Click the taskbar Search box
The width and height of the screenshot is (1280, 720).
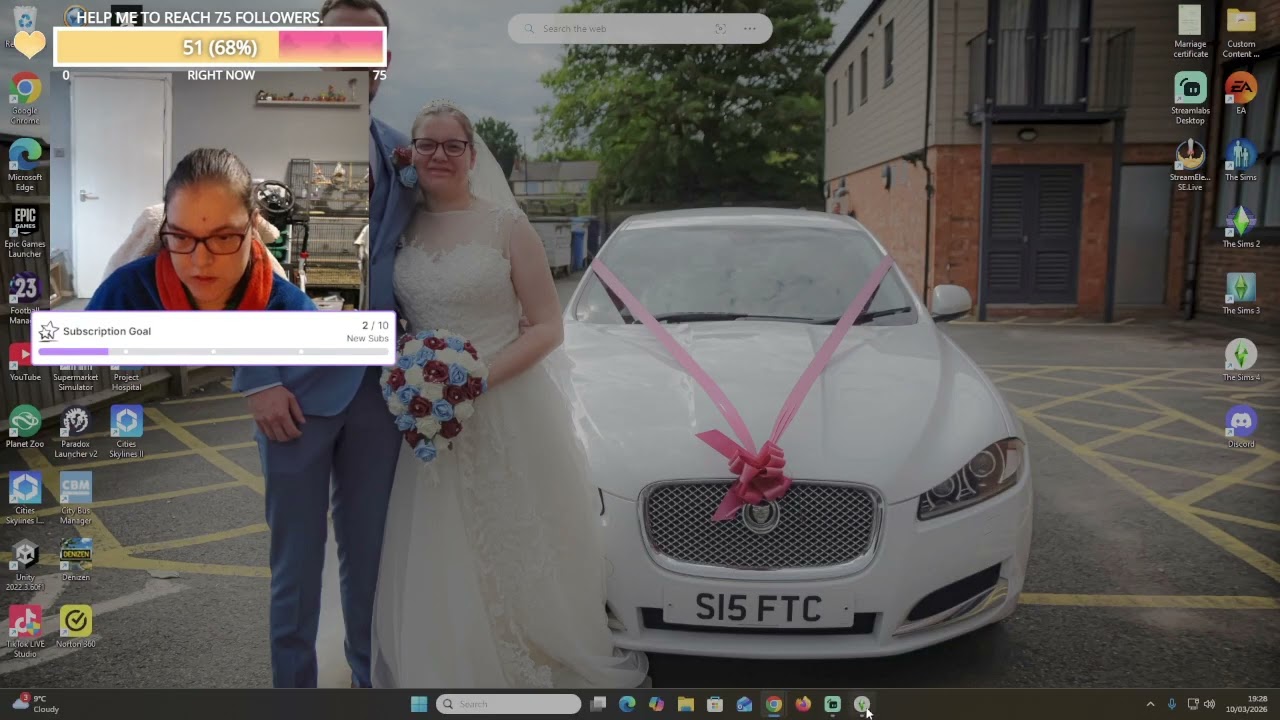(x=509, y=704)
